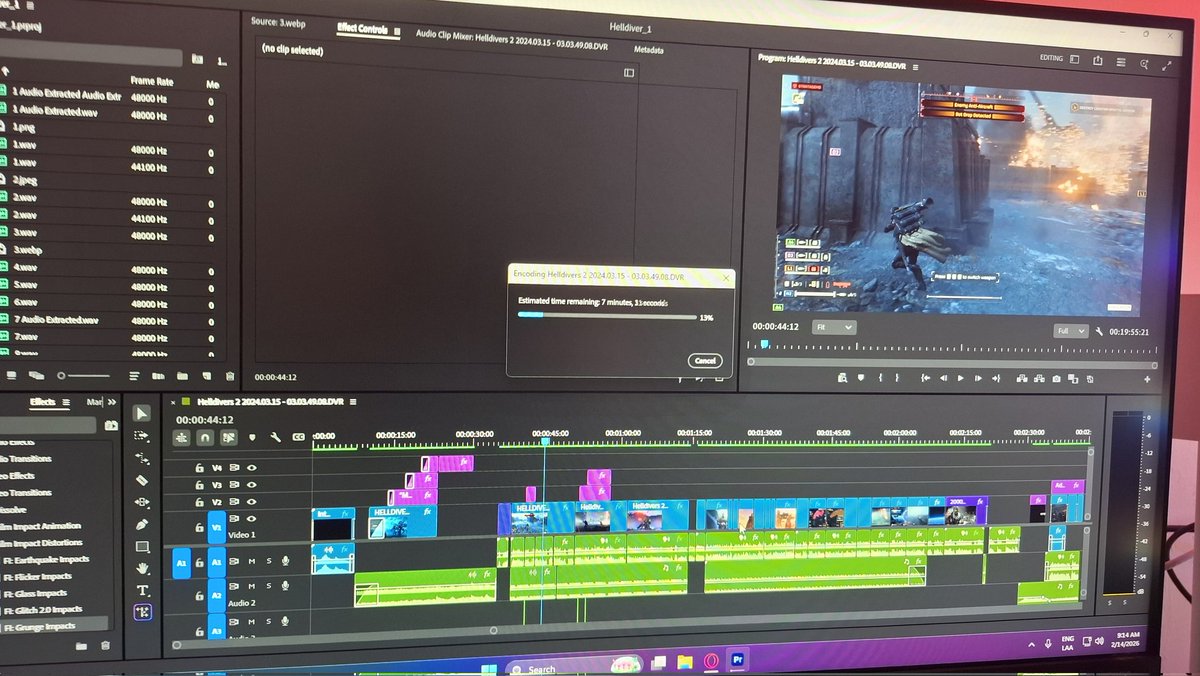
Task: Step back one frame in Program monitor
Action: (x=942, y=378)
